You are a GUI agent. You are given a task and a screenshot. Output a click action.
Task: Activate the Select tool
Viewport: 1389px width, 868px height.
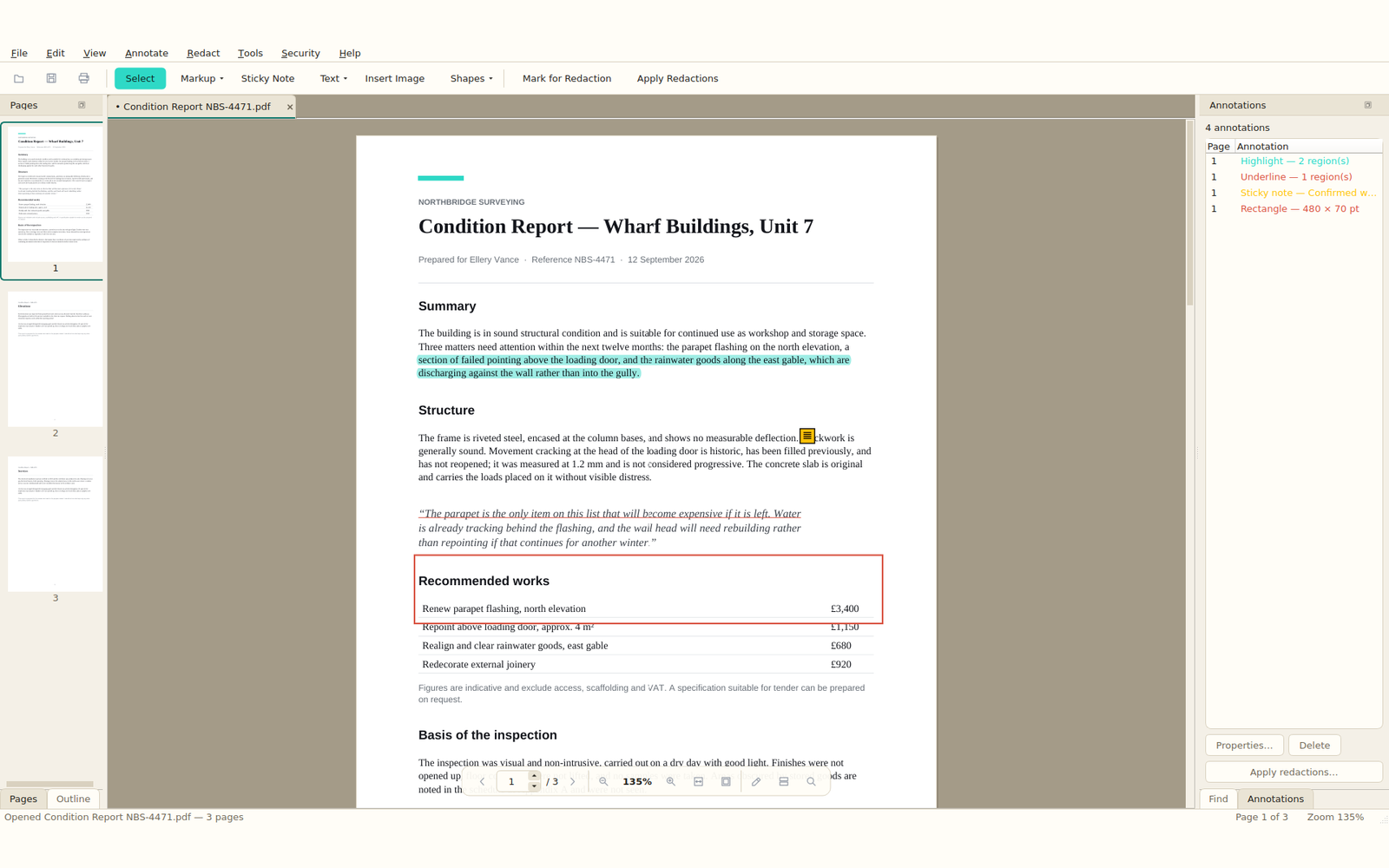click(140, 78)
